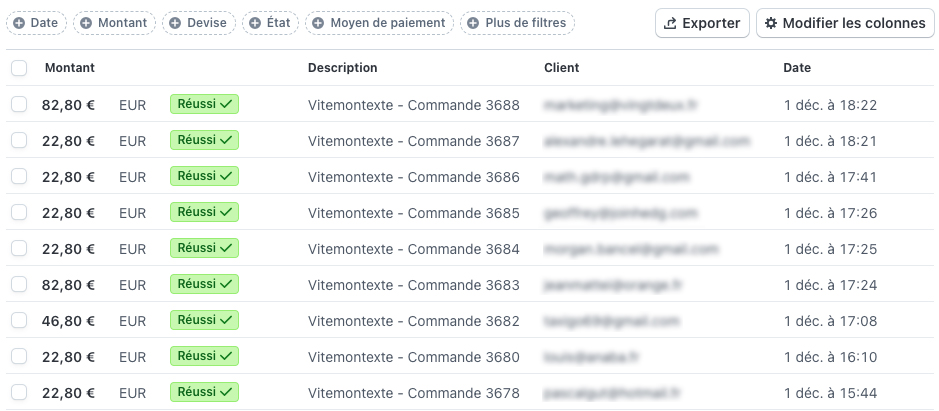
Task: Click the Exporter button
Action: [702, 23]
